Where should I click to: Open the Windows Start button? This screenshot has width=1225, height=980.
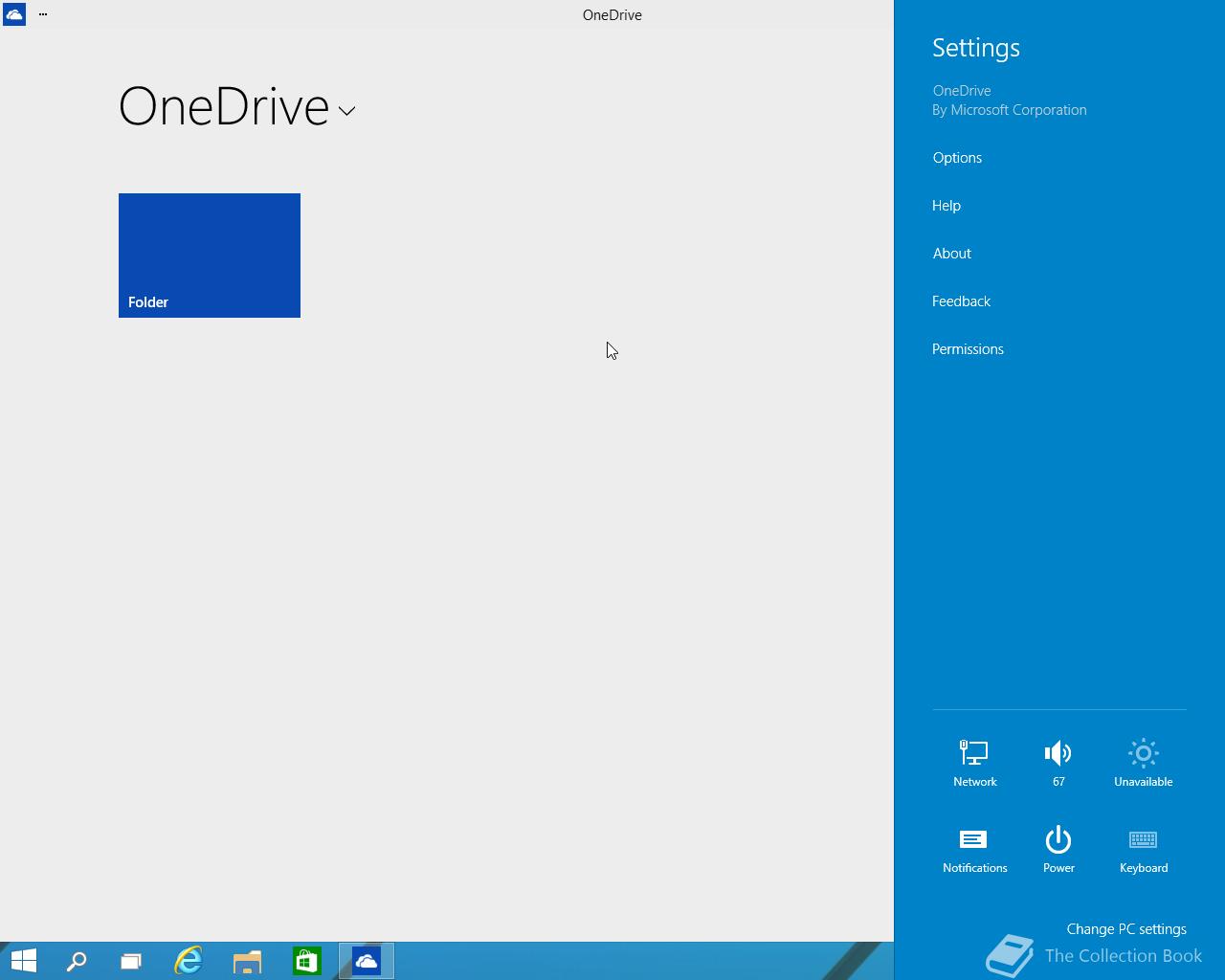pyautogui.click(x=23, y=960)
